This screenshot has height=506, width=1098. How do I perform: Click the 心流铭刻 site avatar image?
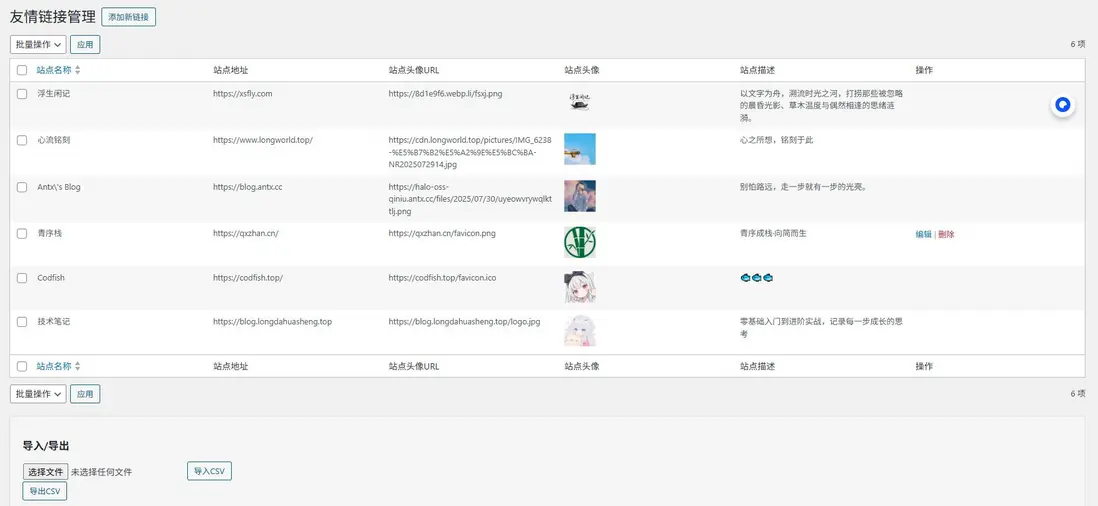(580, 149)
